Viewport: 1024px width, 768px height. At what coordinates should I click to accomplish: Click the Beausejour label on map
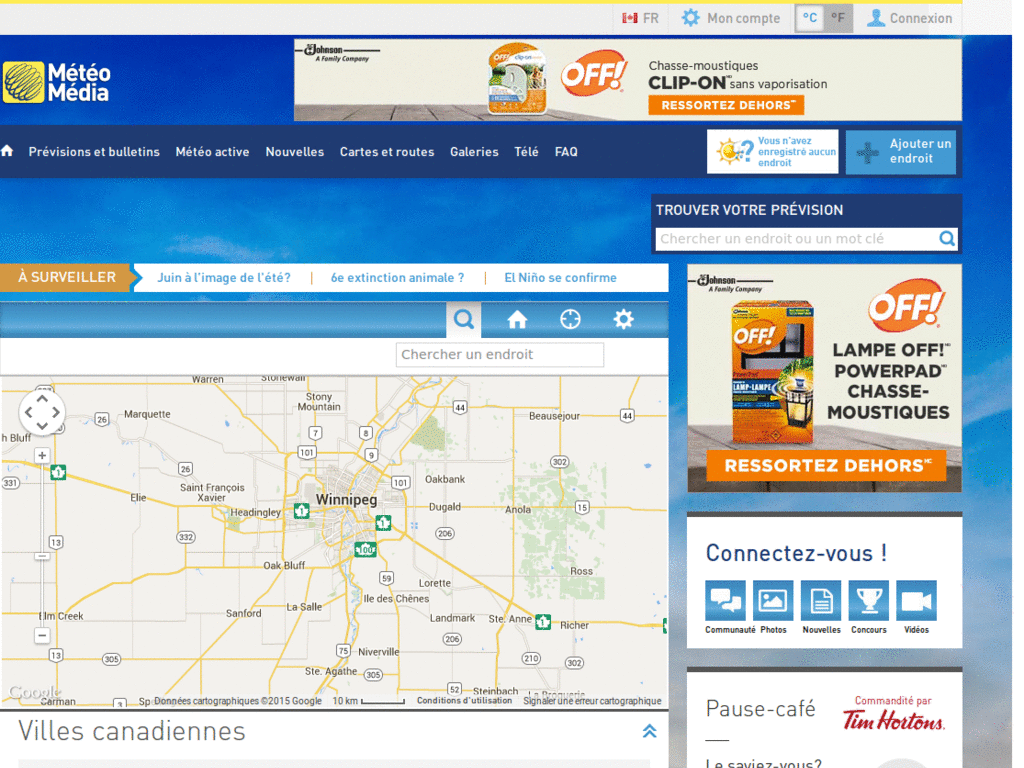[x=554, y=416]
